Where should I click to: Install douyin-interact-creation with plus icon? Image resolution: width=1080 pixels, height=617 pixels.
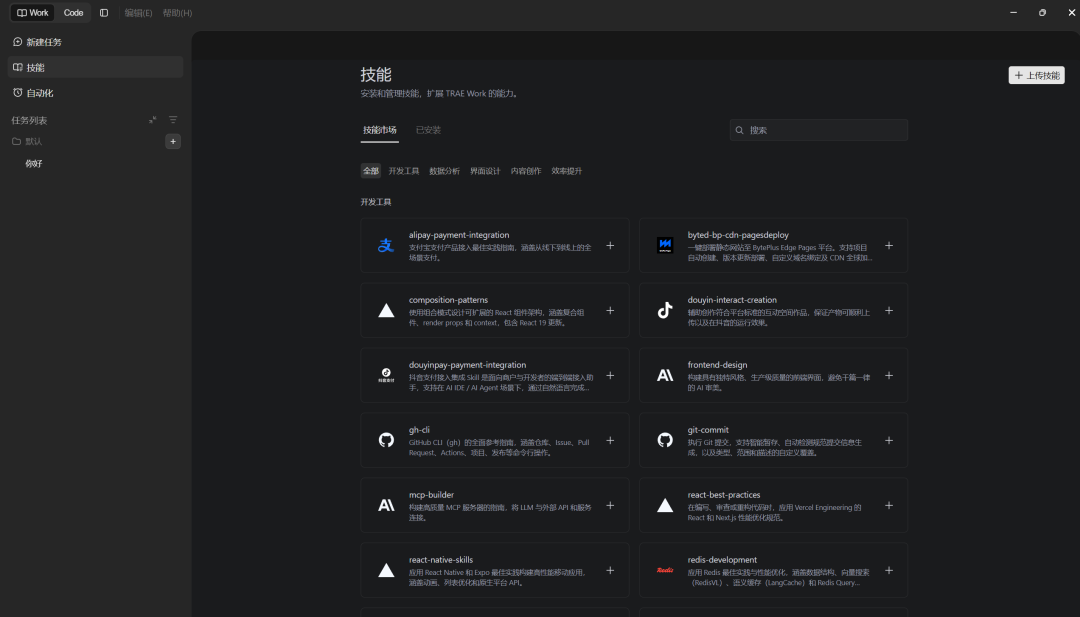click(x=889, y=311)
